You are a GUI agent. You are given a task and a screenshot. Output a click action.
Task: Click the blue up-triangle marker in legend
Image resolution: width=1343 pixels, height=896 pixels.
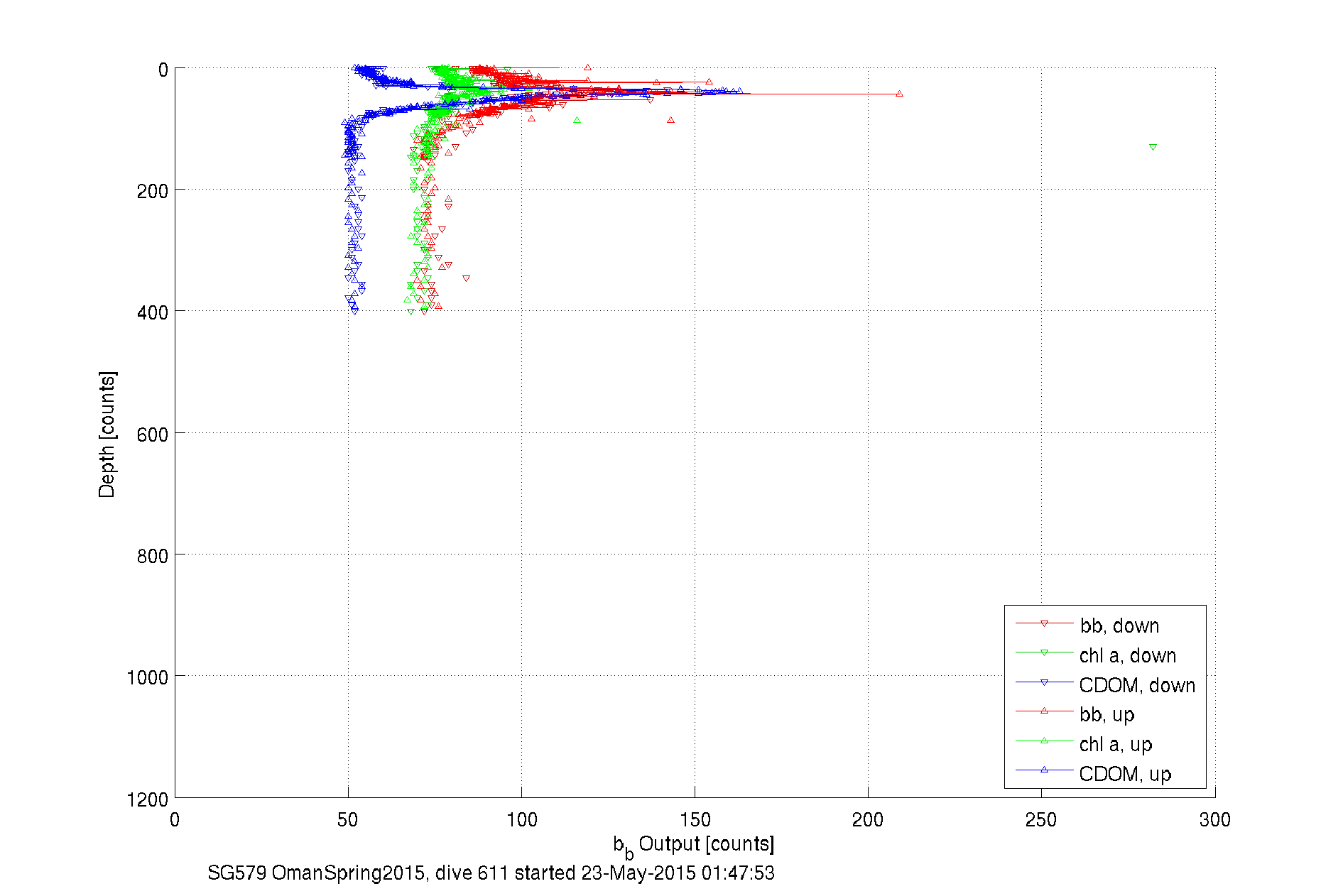1044,770
